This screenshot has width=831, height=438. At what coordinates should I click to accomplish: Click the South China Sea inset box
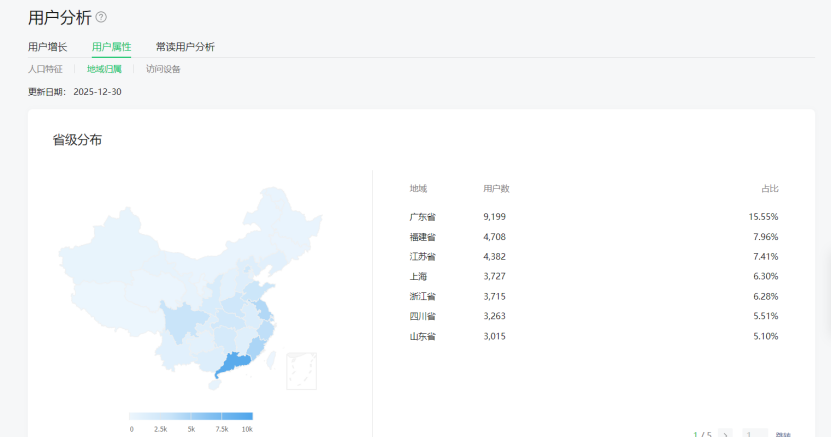point(302,370)
